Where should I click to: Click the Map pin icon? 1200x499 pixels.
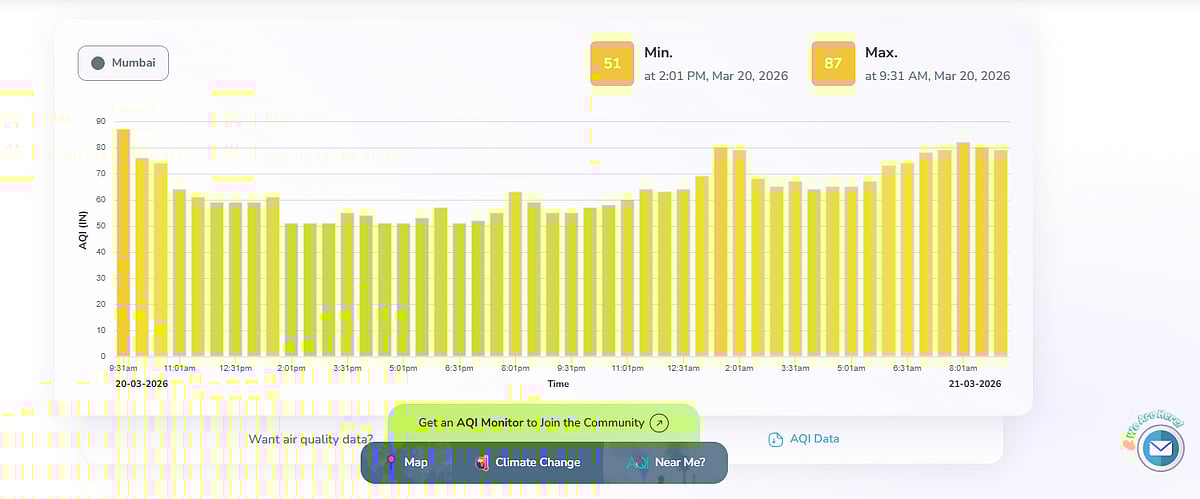pyautogui.click(x=391, y=463)
